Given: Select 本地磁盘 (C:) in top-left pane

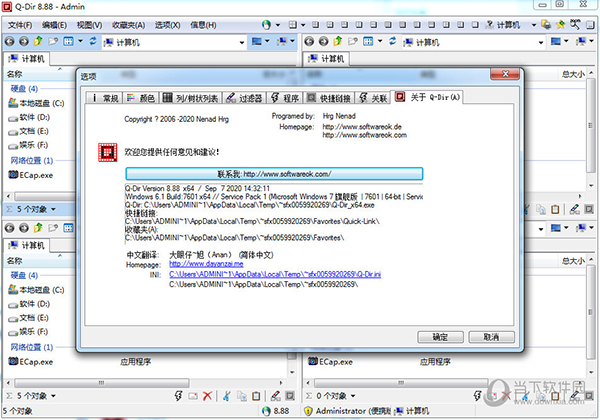Looking at the screenshot, I should click(x=36, y=103).
